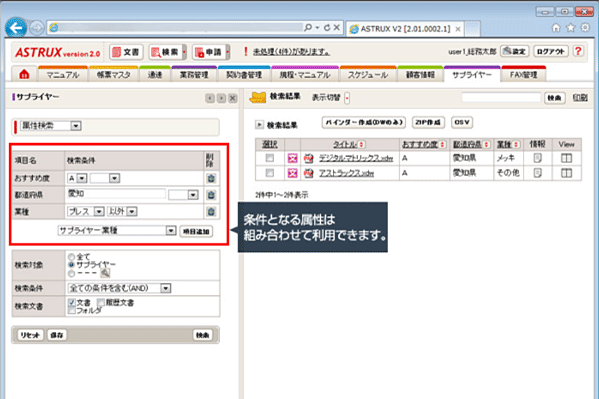Open デジタルマトリックス.xdw link
This screenshot has width=599, height=399.
pos(356,158)
